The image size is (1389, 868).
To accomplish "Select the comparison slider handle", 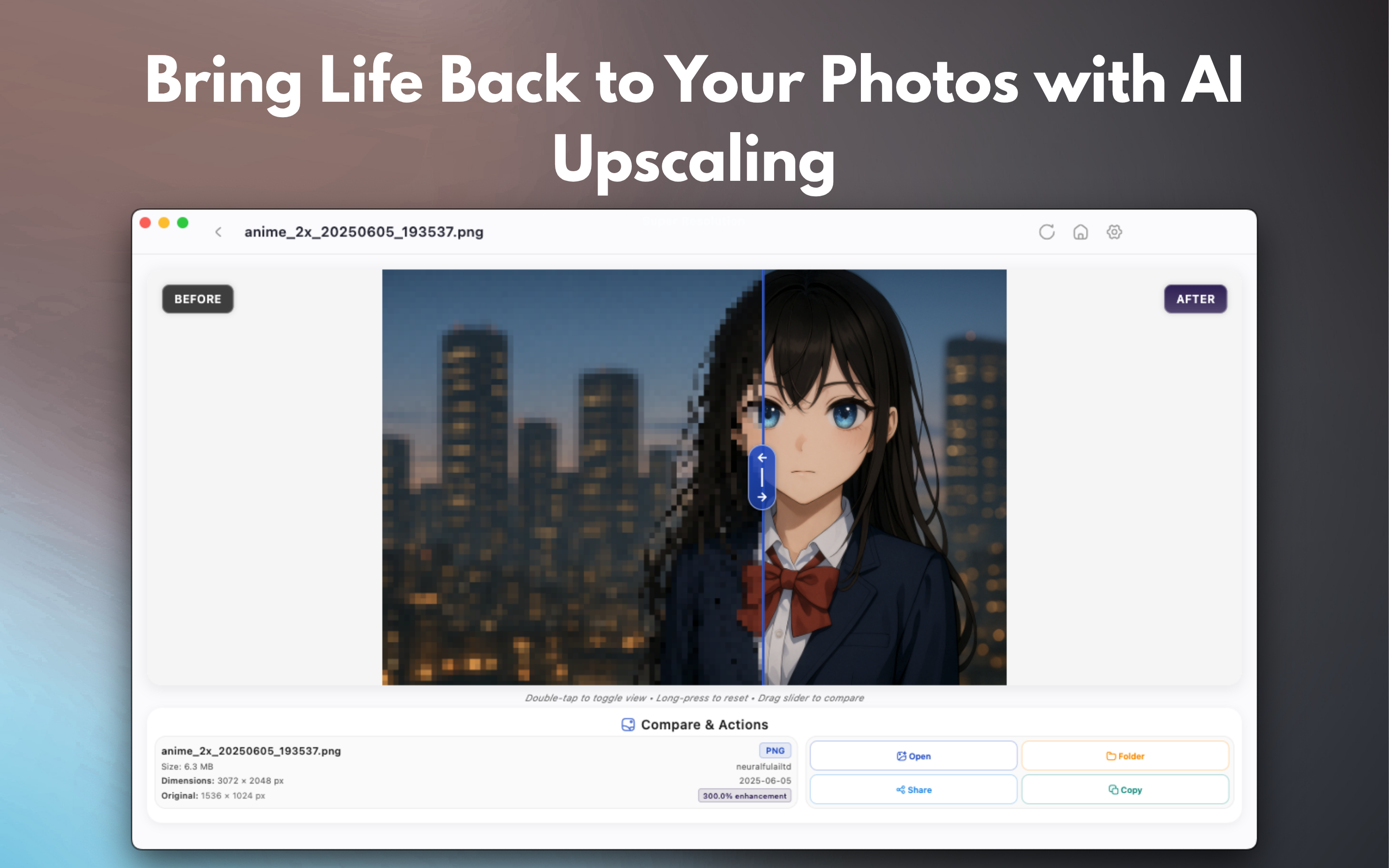I will pyautogui.click(x=762, y=476).
